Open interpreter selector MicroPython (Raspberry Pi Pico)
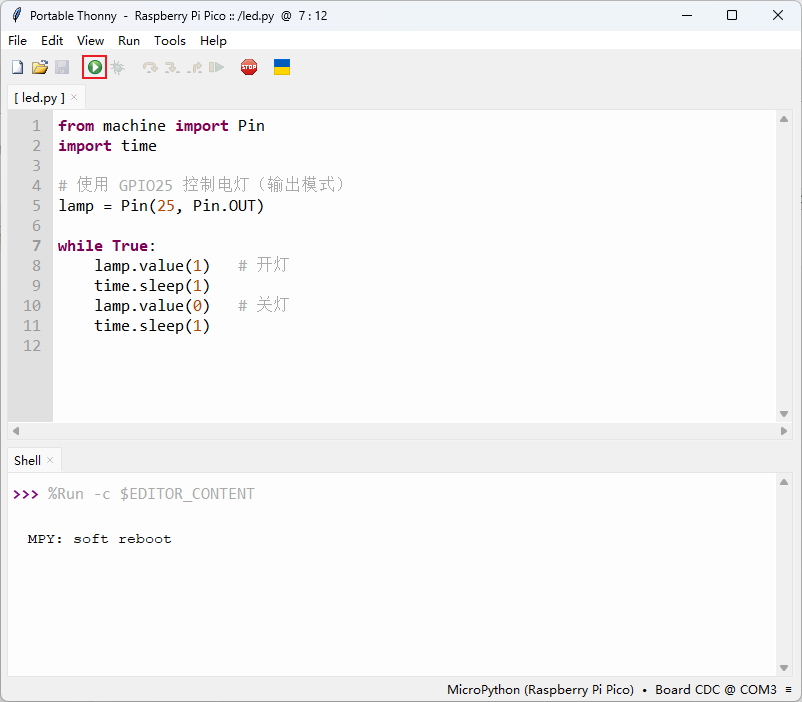 540,690
